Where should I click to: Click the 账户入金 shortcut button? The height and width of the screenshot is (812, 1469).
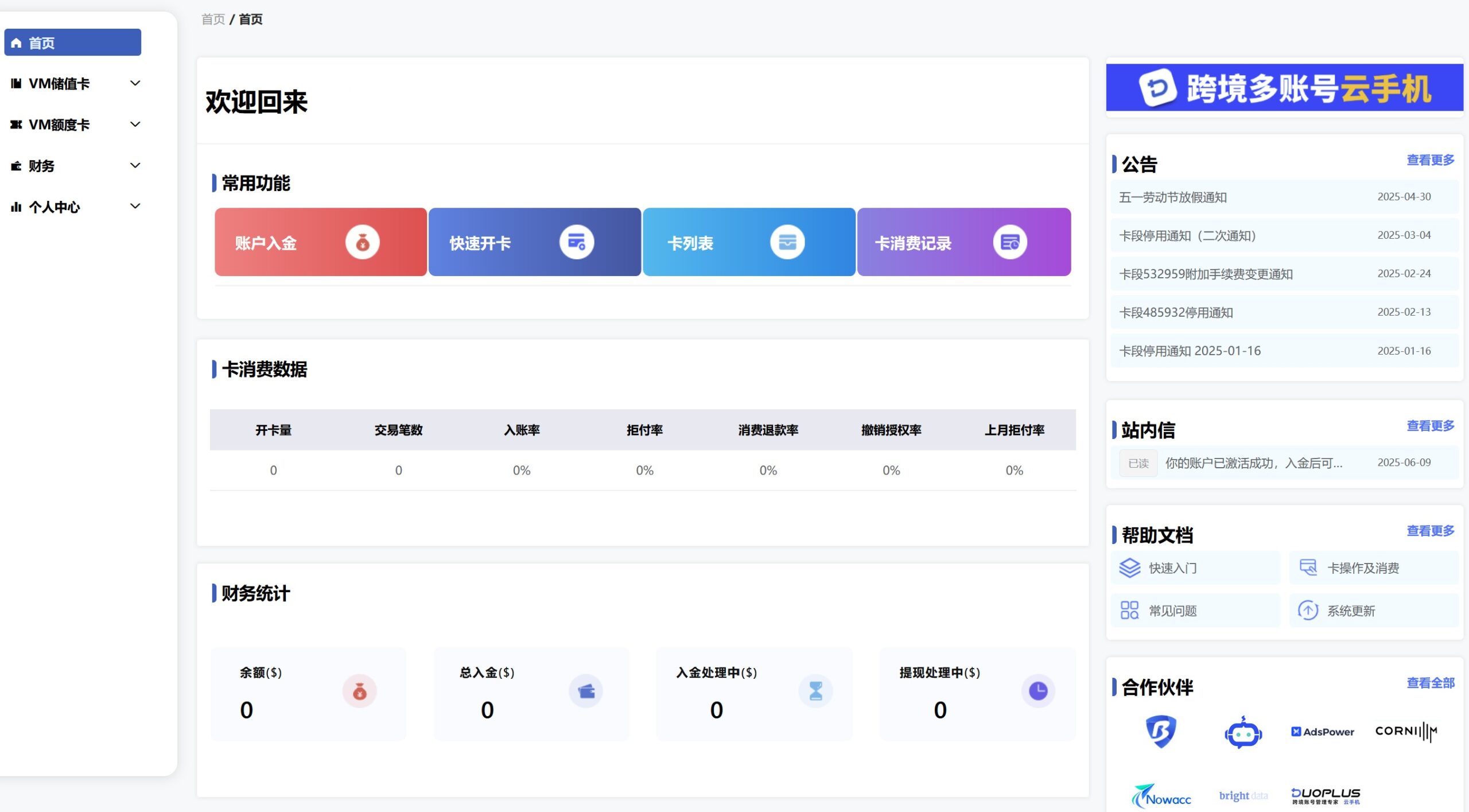tap(321, 242)
